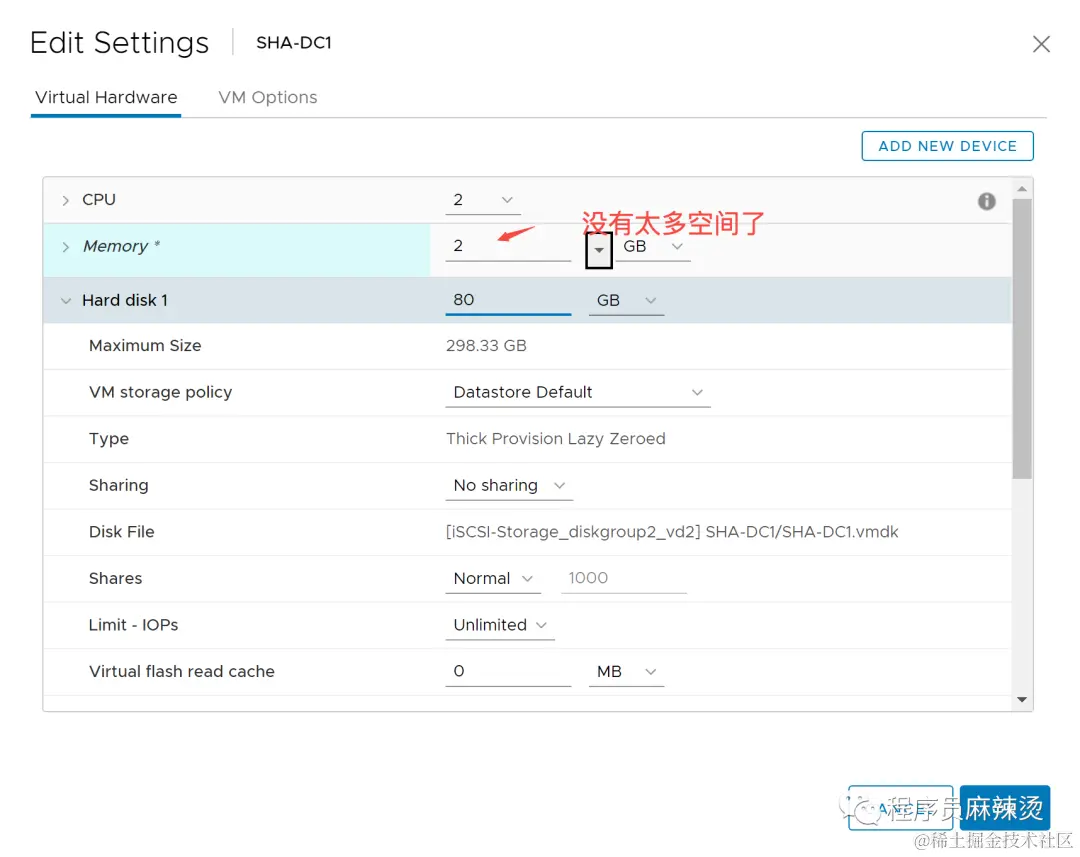Image resolution: width=1080 pixels, height=857 pixels.
Task: Collapse the Hard disk 1 section
Action: pos(65,300)
